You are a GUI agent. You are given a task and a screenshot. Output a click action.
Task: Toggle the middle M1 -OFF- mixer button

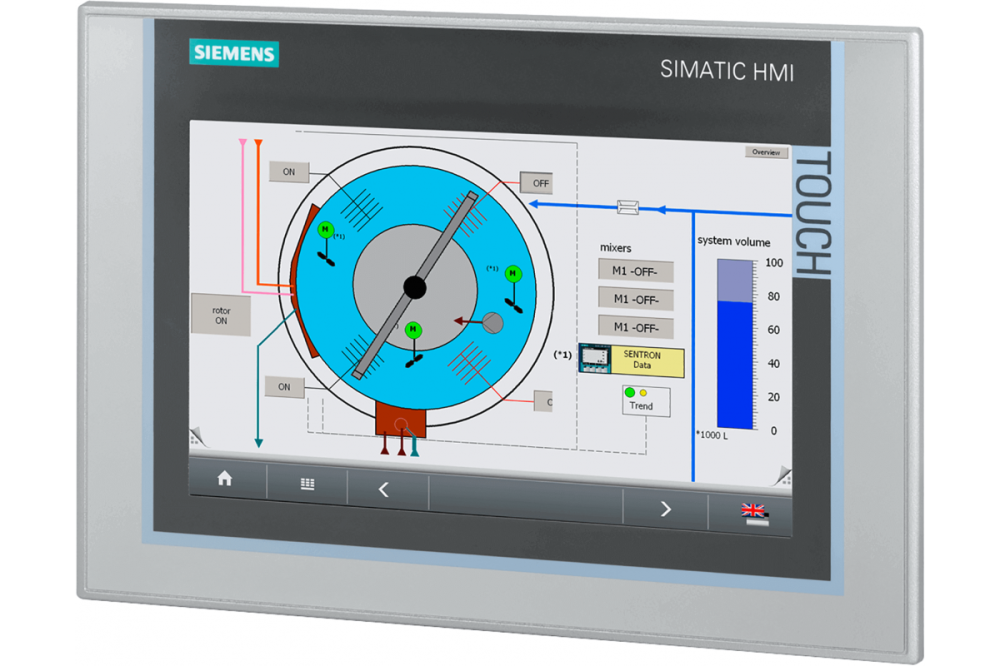(x=635, y=298)
